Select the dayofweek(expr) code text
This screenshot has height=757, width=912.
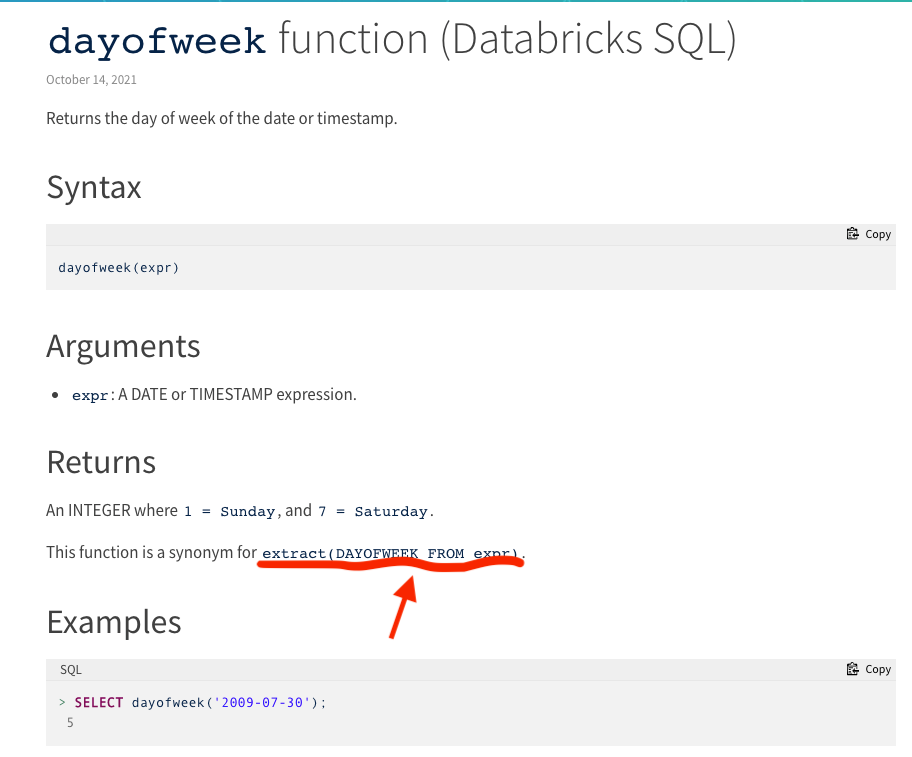[x=118, y=267]
